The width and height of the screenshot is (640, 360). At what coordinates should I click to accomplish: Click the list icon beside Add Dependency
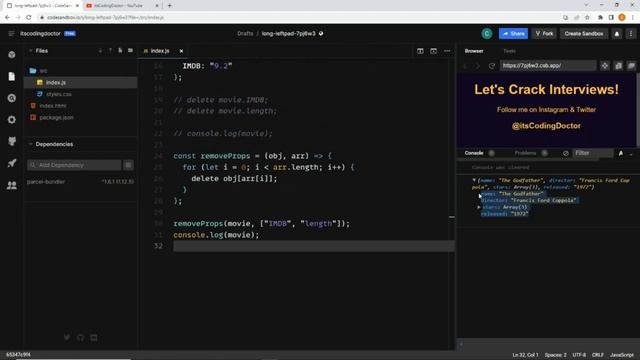pos(128,165)
